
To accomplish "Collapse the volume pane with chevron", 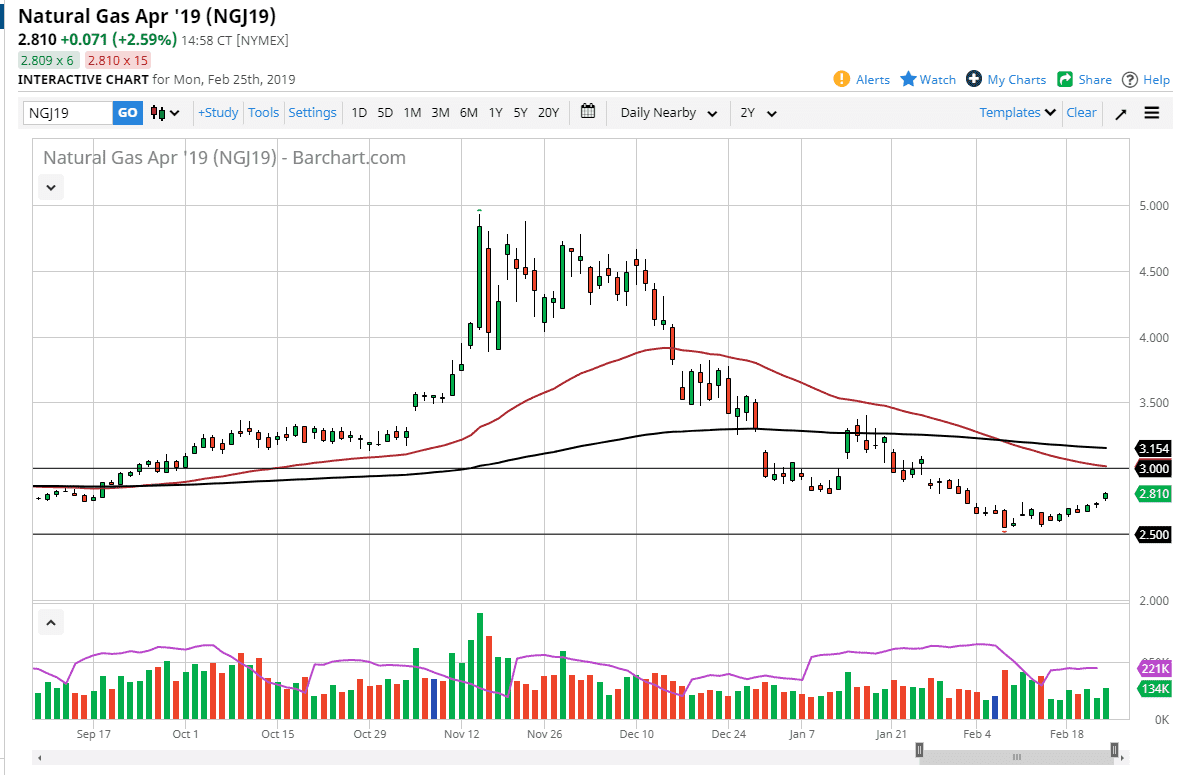I will point(51,623).
